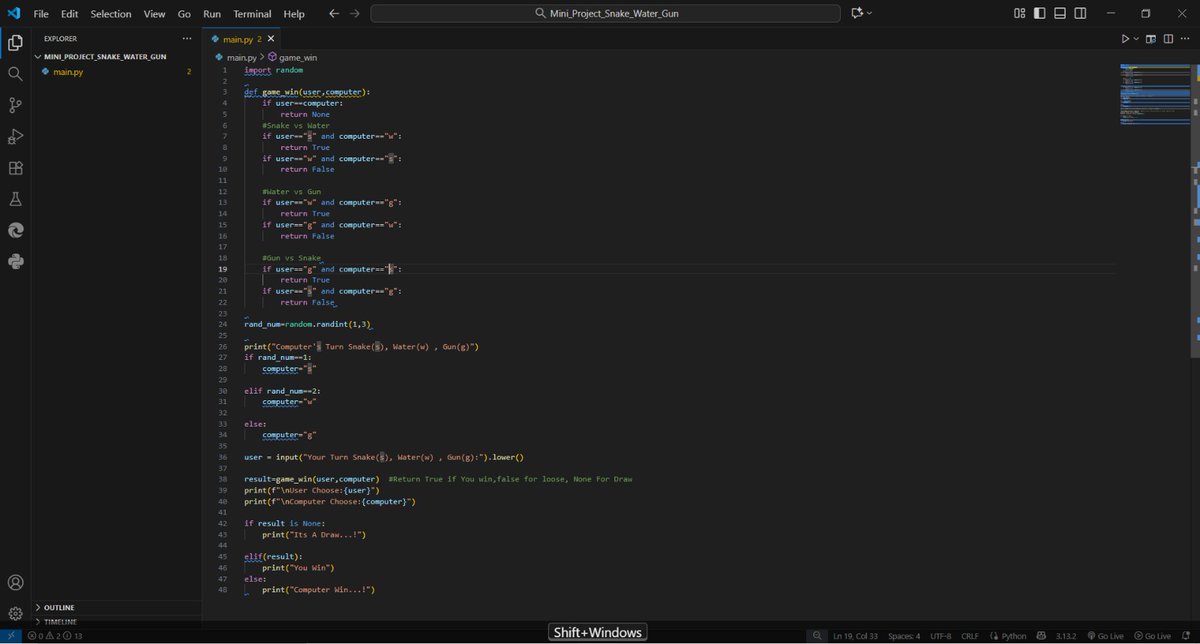Open the Source Control view

[15, 105]
